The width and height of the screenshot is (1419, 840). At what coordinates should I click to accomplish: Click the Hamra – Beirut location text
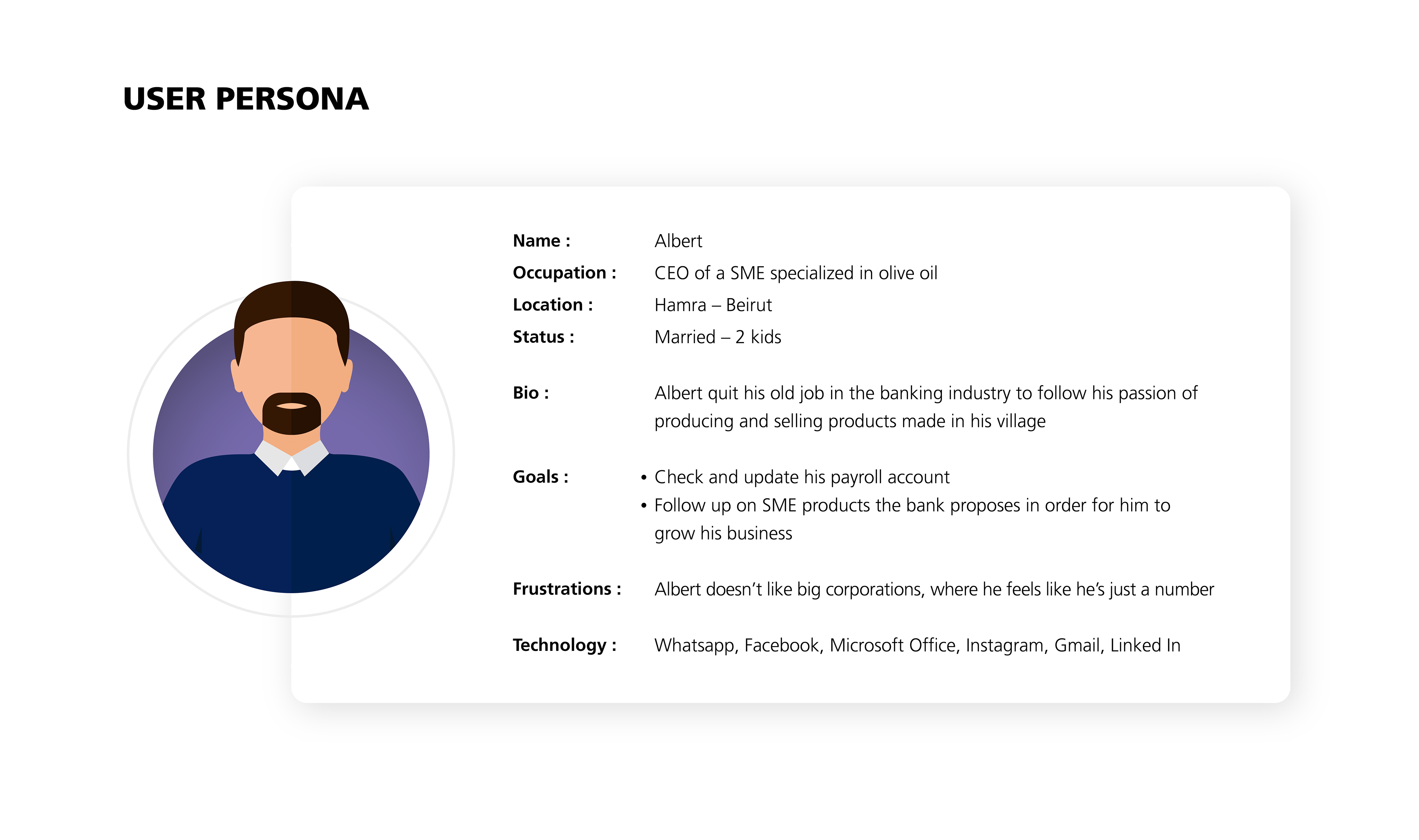click(713, 305)
